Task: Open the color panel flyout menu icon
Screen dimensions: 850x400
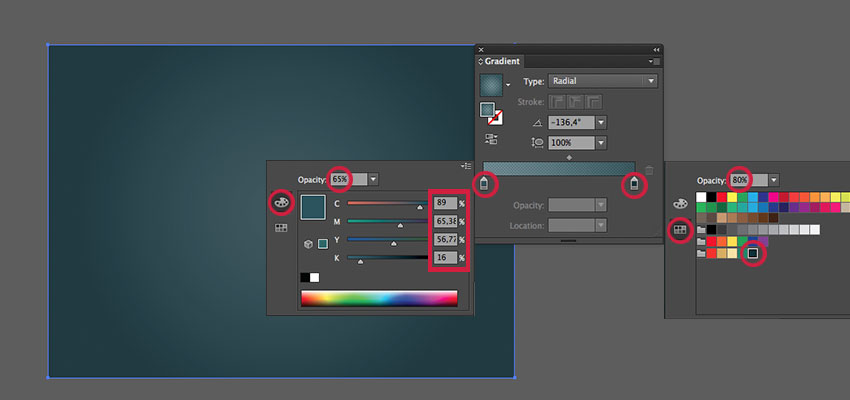Action: click(466, 166)
